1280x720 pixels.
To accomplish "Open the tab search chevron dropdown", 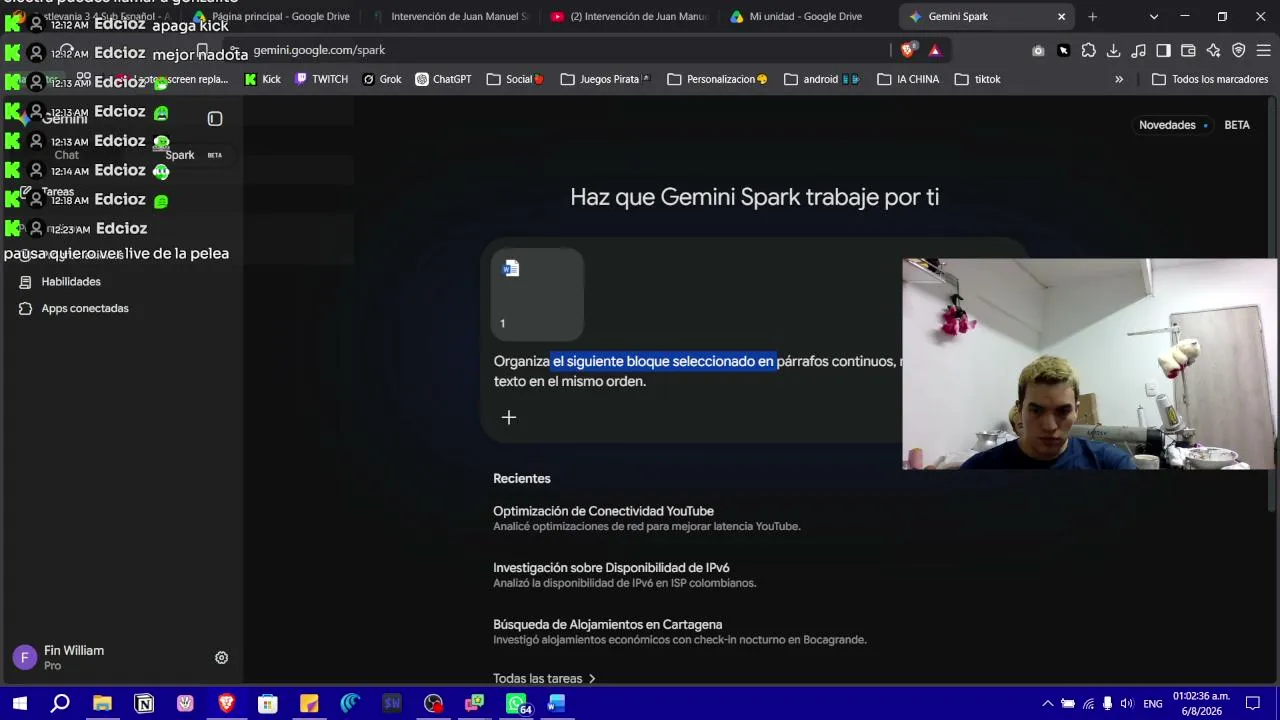I will pos(1154,17).
